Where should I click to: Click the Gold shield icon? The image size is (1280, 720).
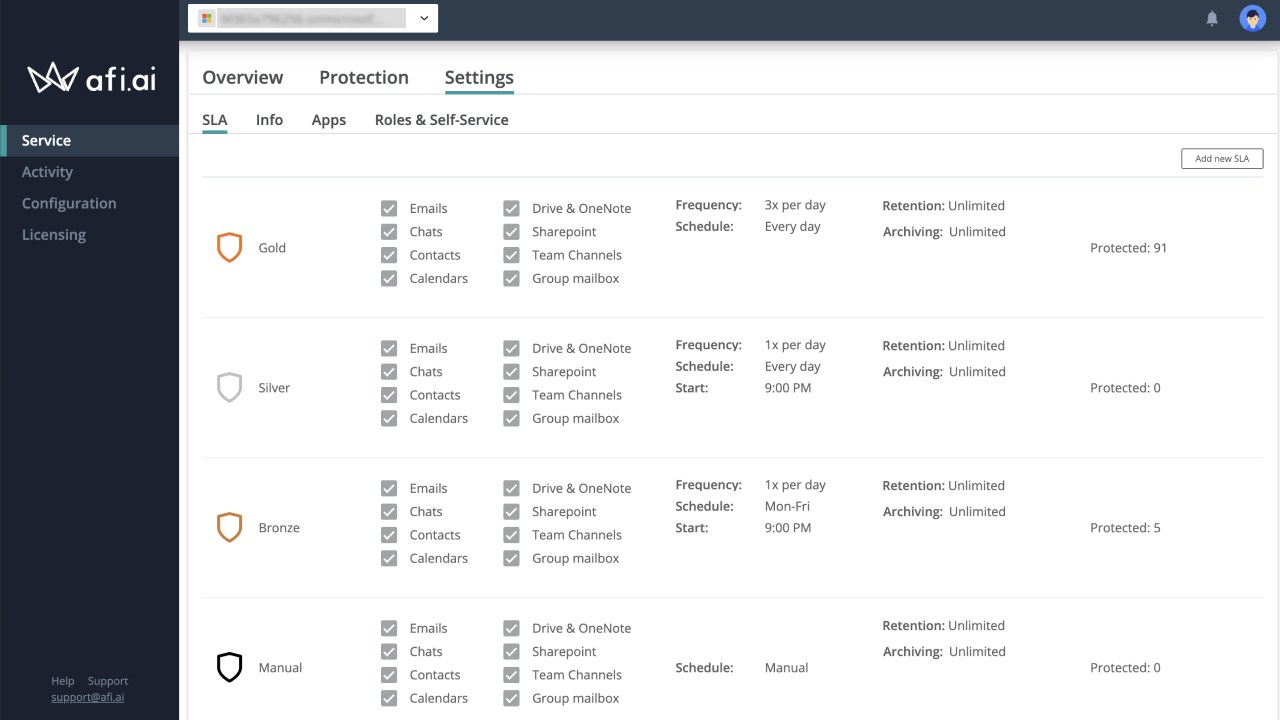[x=229, y=247]
